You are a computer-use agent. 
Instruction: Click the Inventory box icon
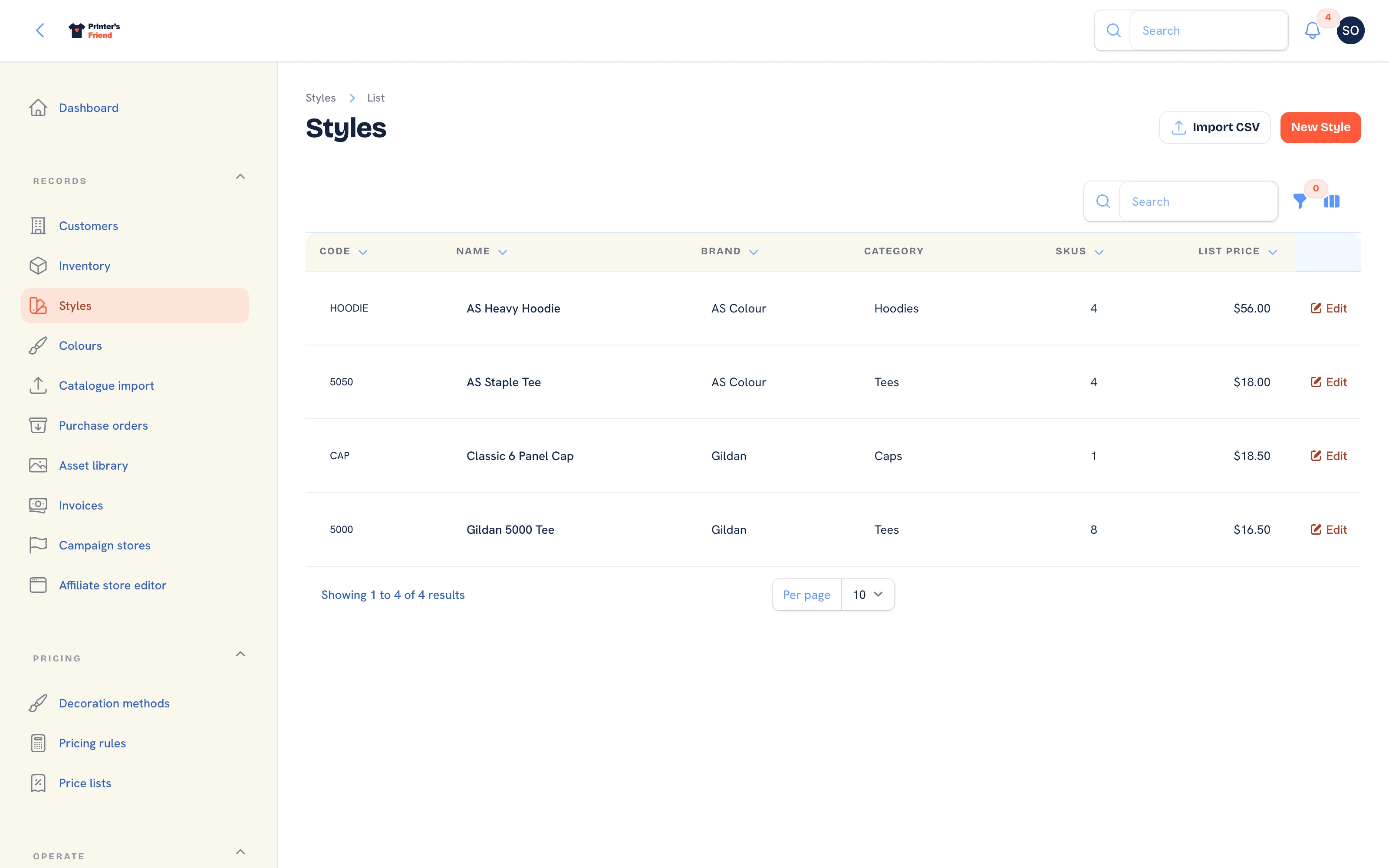point(38,266)
